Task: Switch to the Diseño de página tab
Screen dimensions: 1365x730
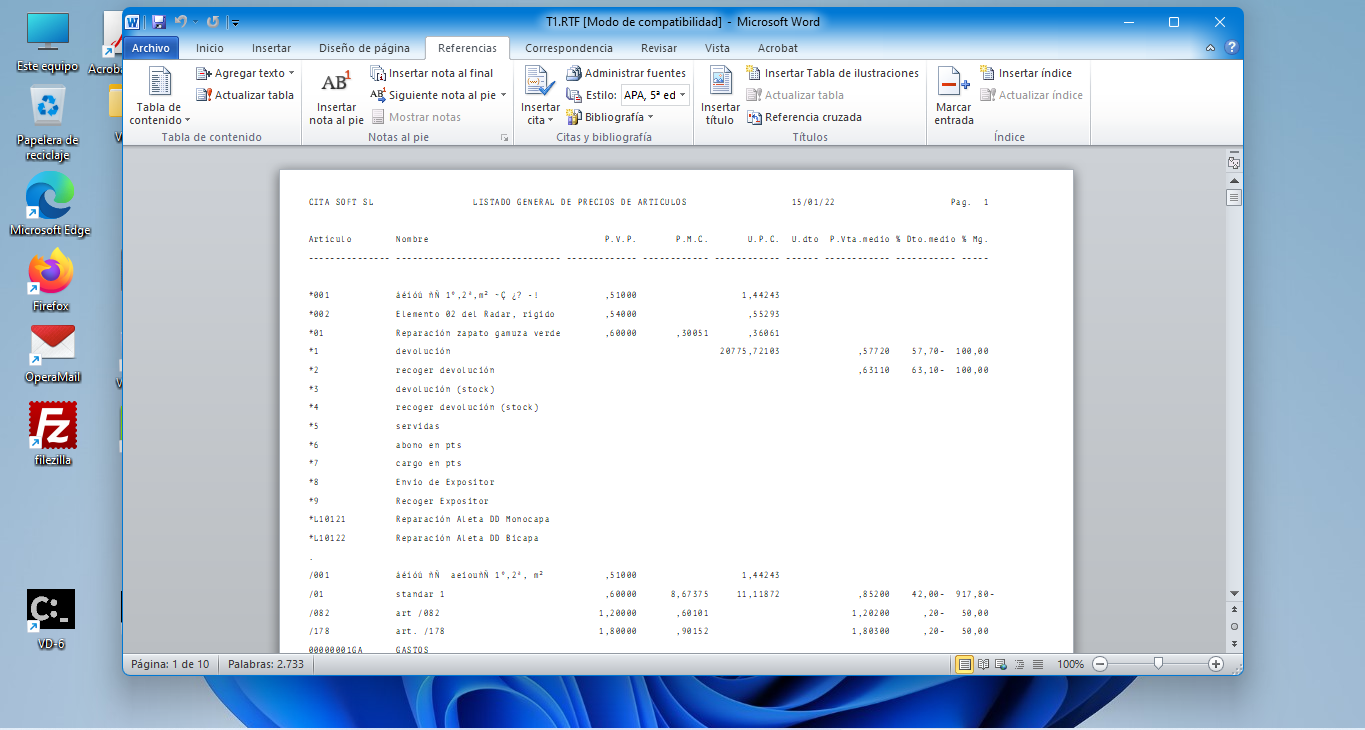Action: coord(364,48)
